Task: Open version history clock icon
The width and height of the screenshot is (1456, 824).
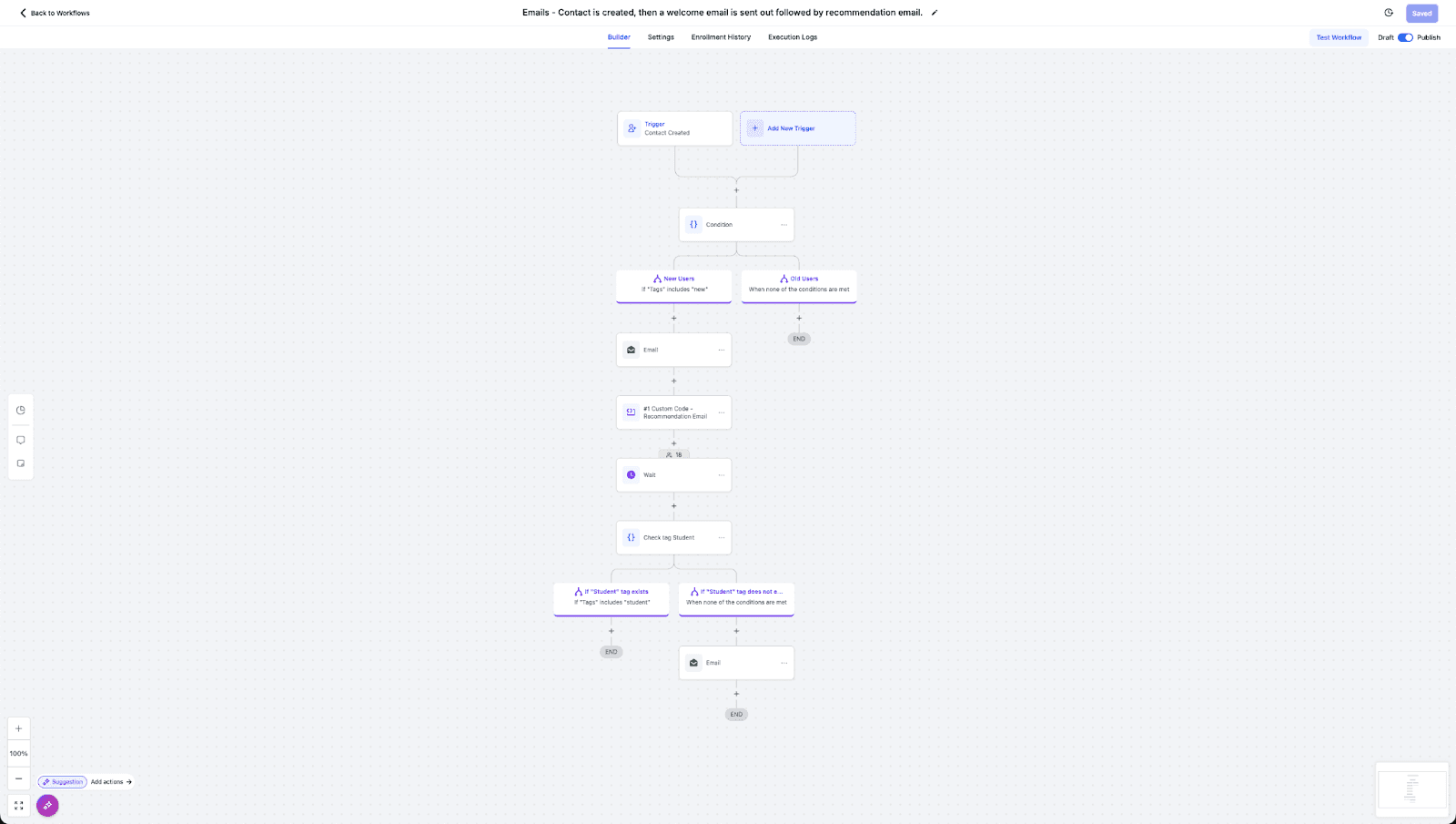Action: (1389, 13)
